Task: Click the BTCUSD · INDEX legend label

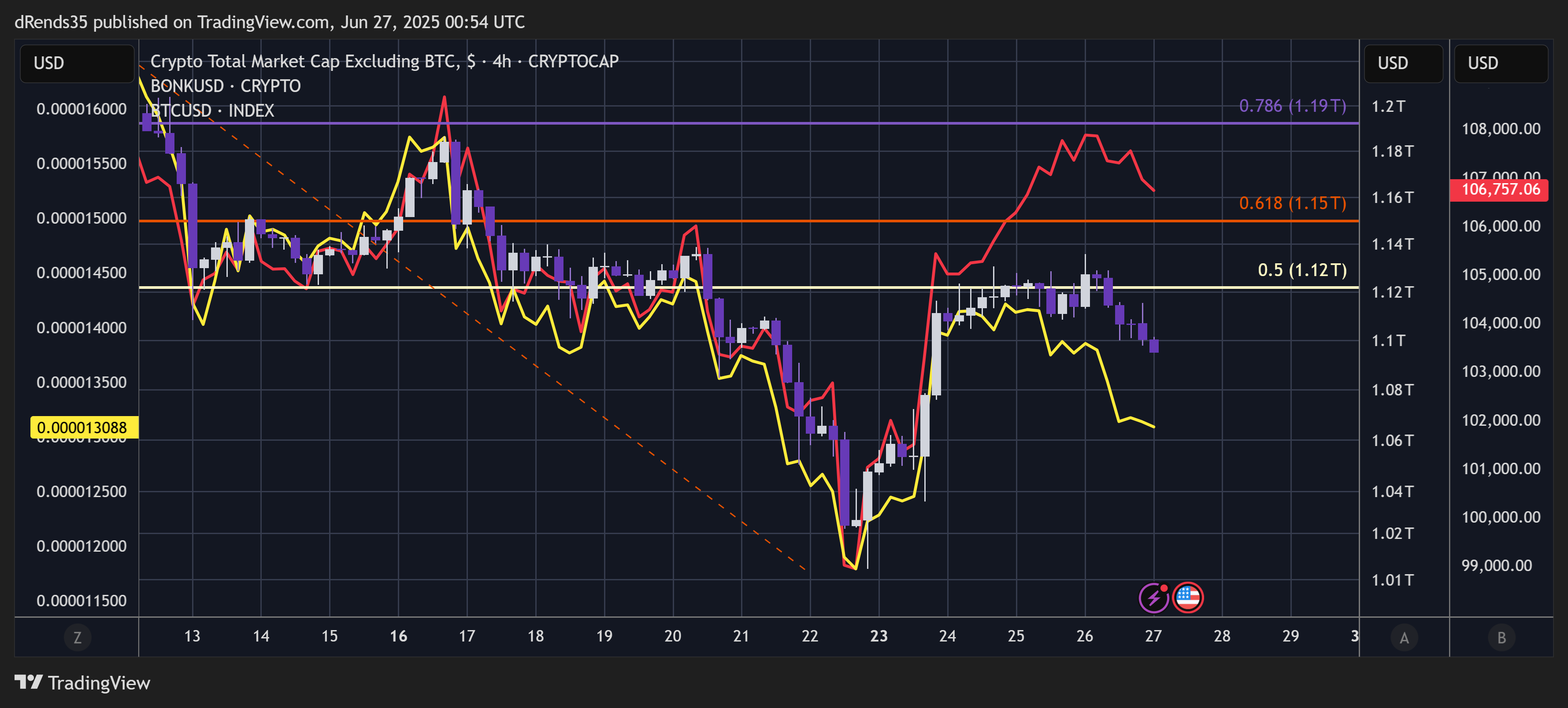Action: (212, 111)
